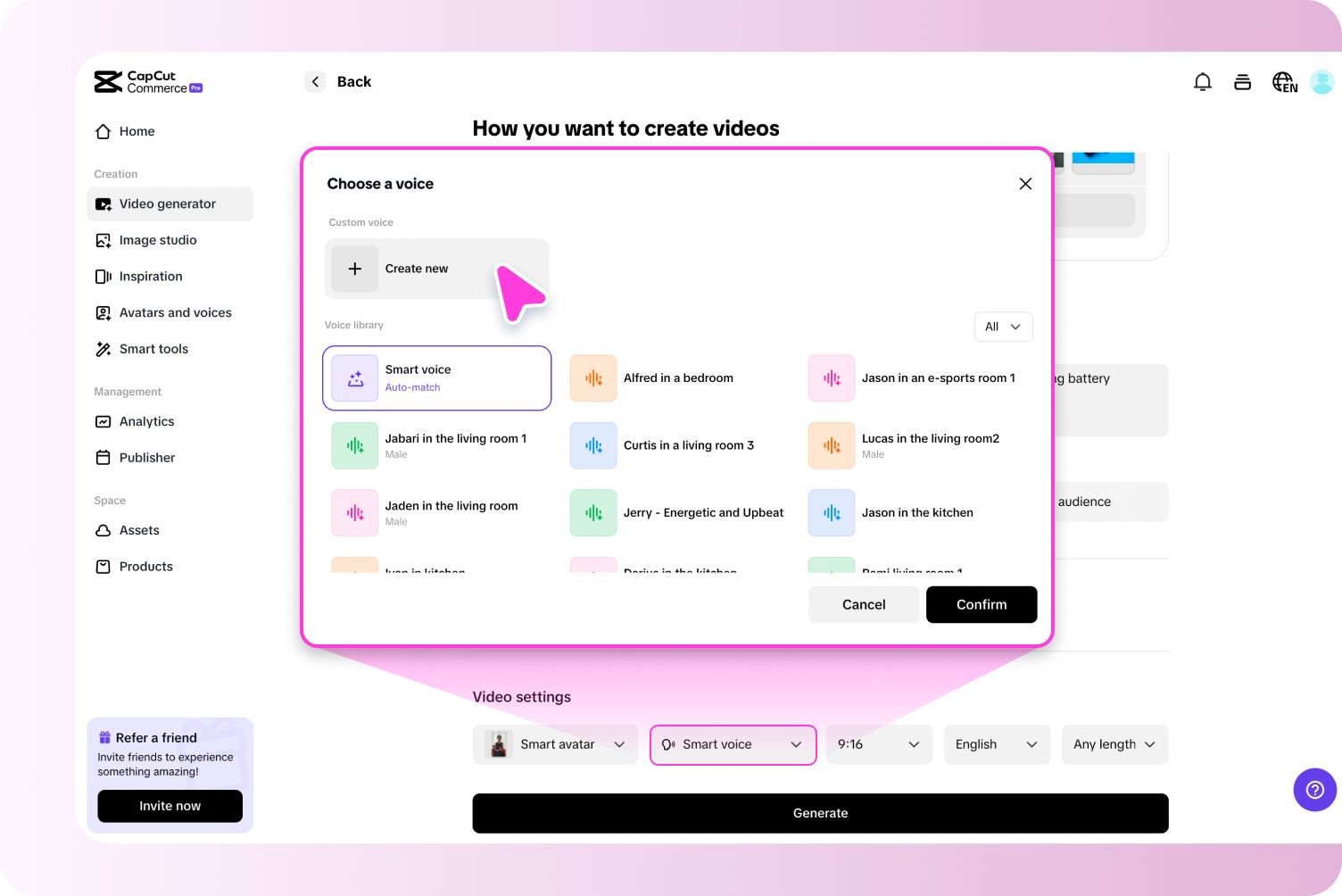1342x896 pixels.
Task: Click Auto-match label under Smart voice
Action: (x=412, y=387)
